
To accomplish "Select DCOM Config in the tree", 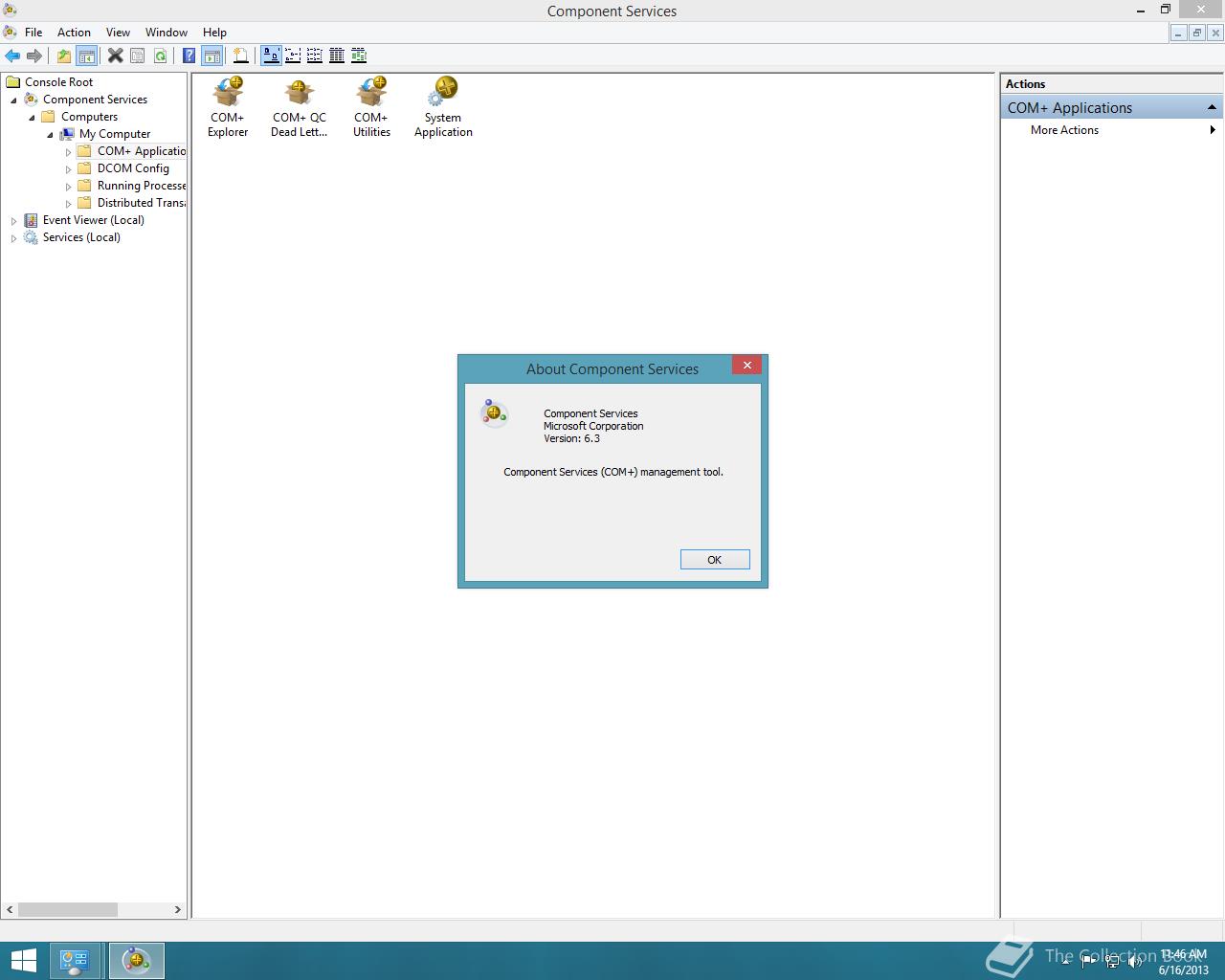I will [133, 168].
